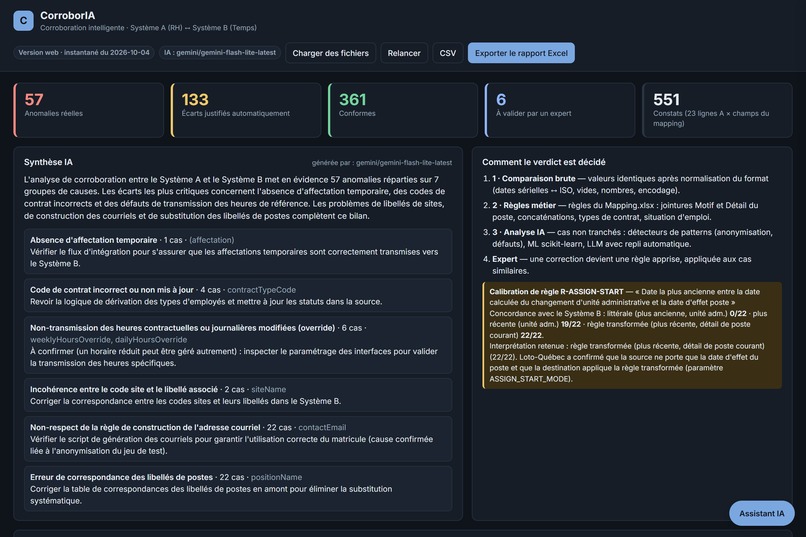Click the weeklyHoursOverride, dailyHoursOverride label

[x=108, y=340]
